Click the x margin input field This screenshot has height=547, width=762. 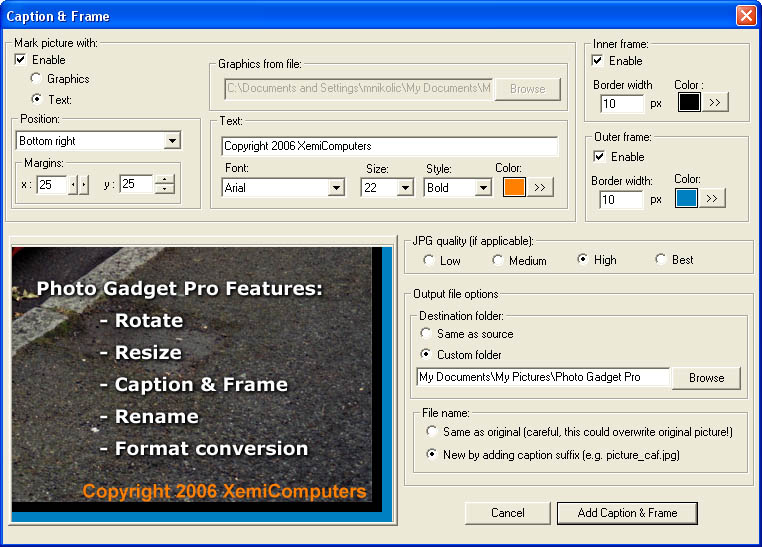click(x=52, y=185)
